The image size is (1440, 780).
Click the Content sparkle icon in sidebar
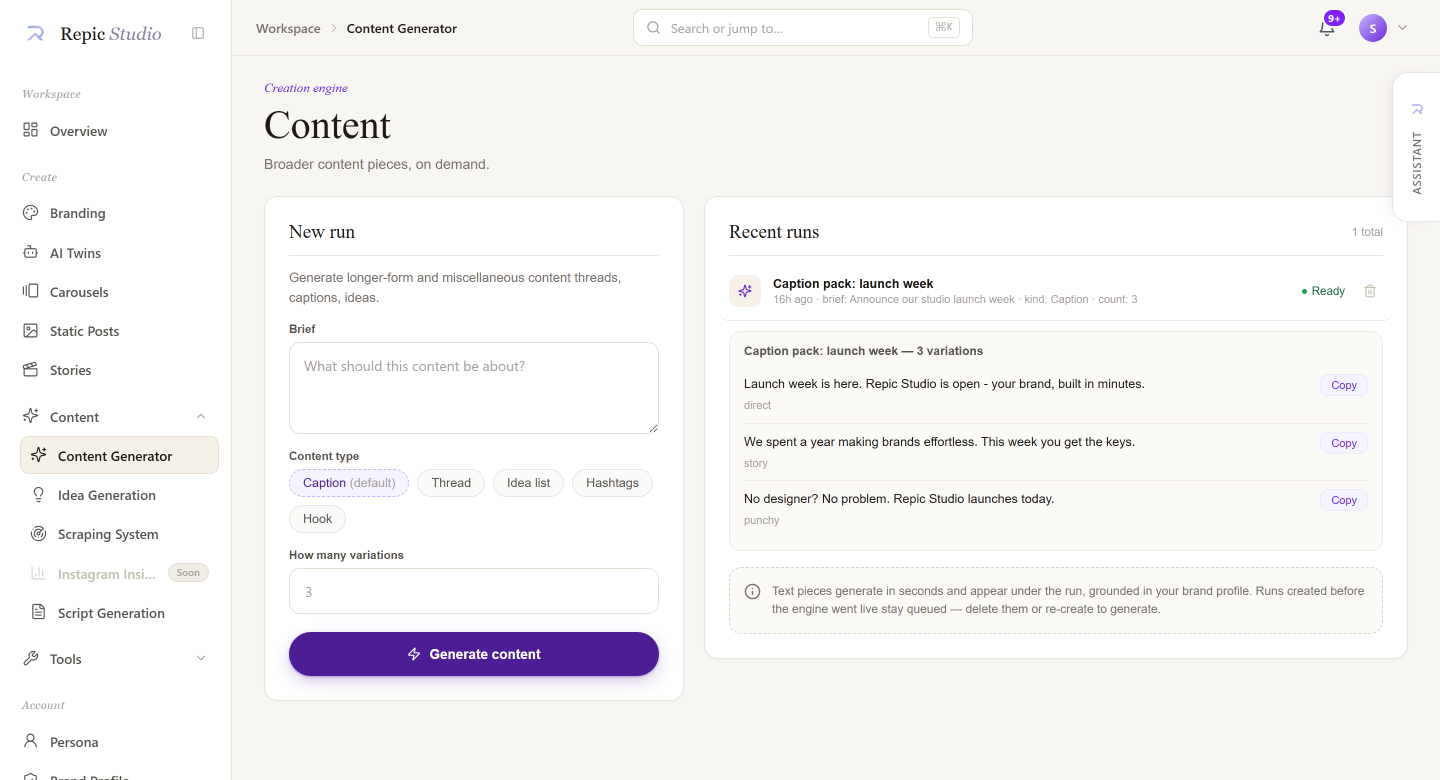click(31, 416)
